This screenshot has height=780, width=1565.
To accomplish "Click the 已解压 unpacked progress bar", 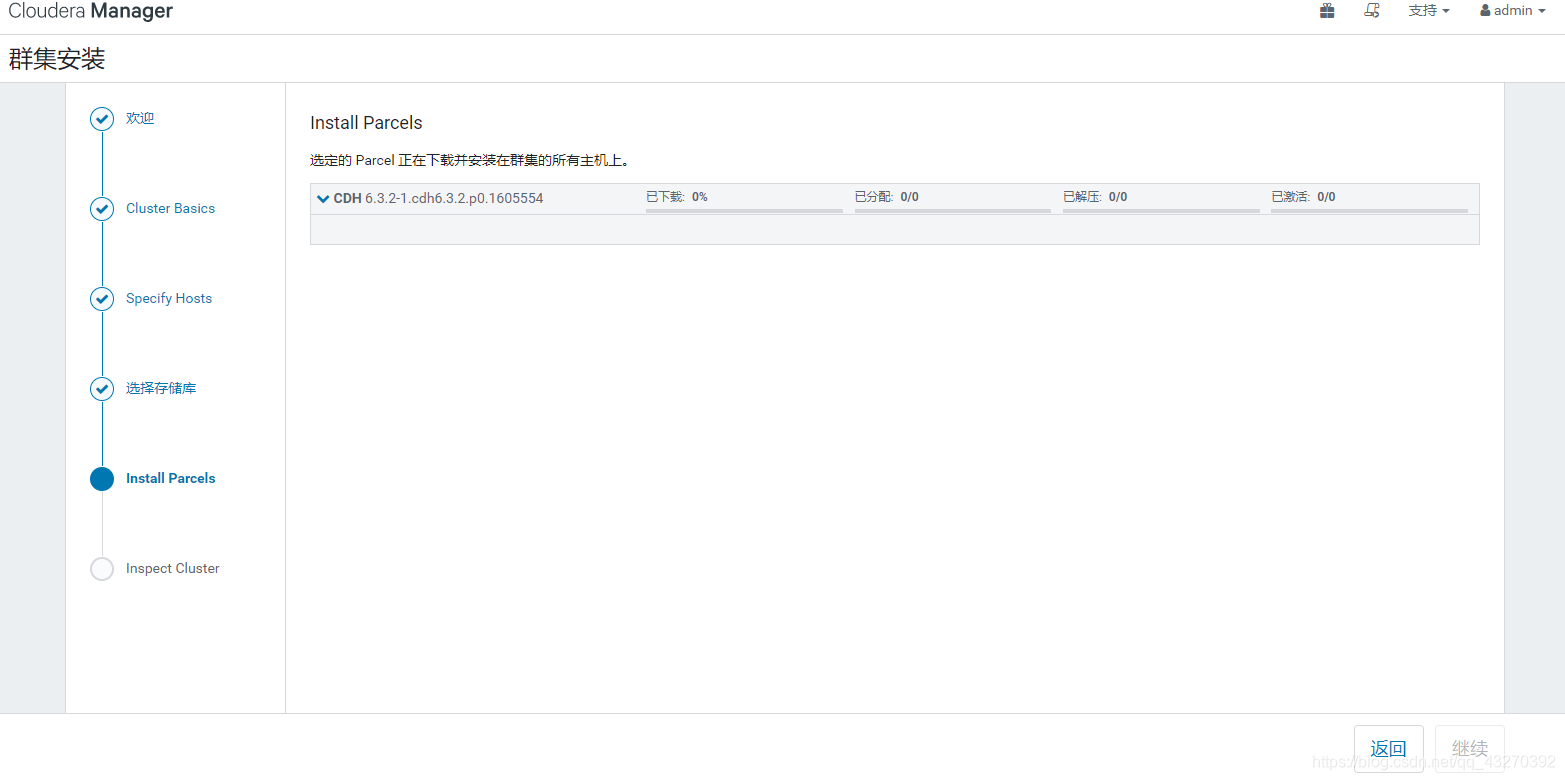I will pyautogui.click(x=1161, y=211).
